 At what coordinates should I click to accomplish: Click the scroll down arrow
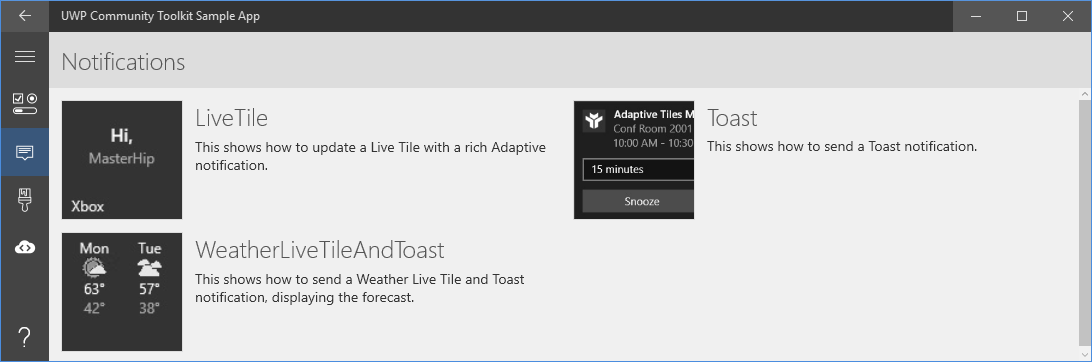click(x=1084, y=355)
